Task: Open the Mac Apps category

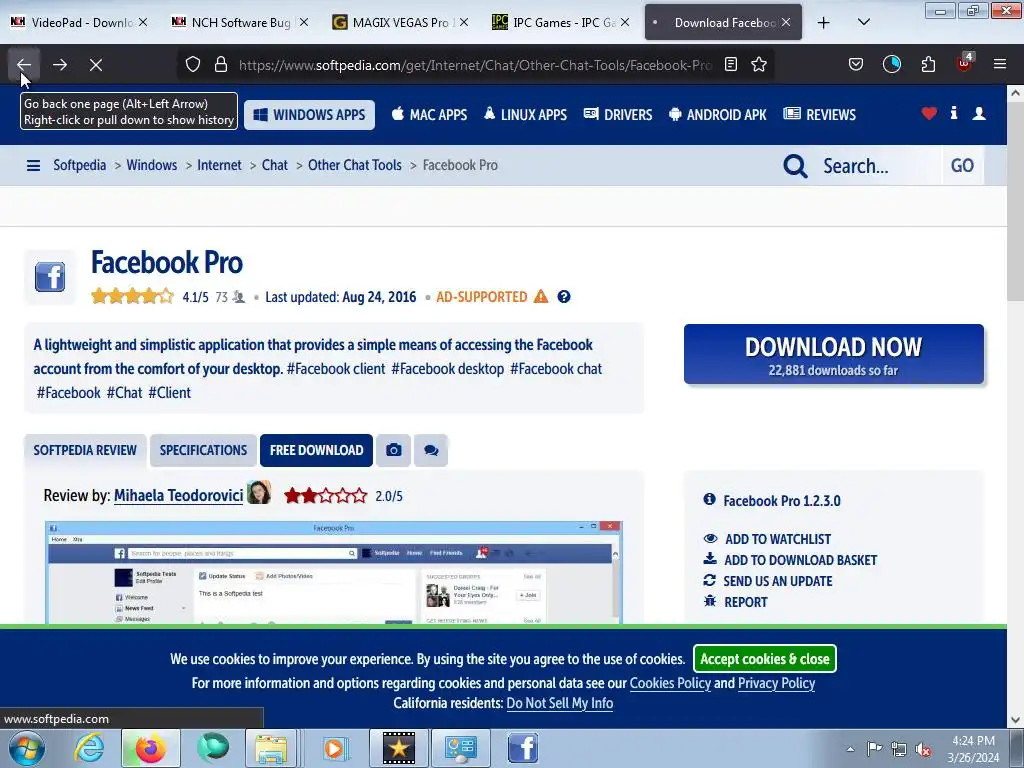Action: (x=429, y=115)
